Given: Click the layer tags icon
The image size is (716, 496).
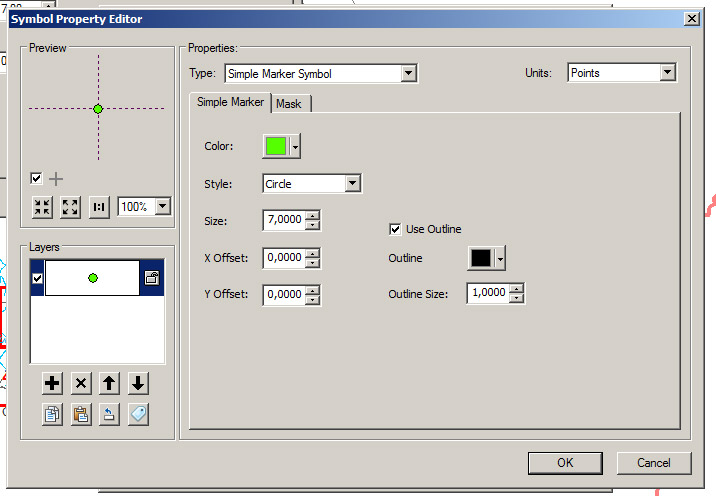Looking at the screenshot, I should 138,414.
